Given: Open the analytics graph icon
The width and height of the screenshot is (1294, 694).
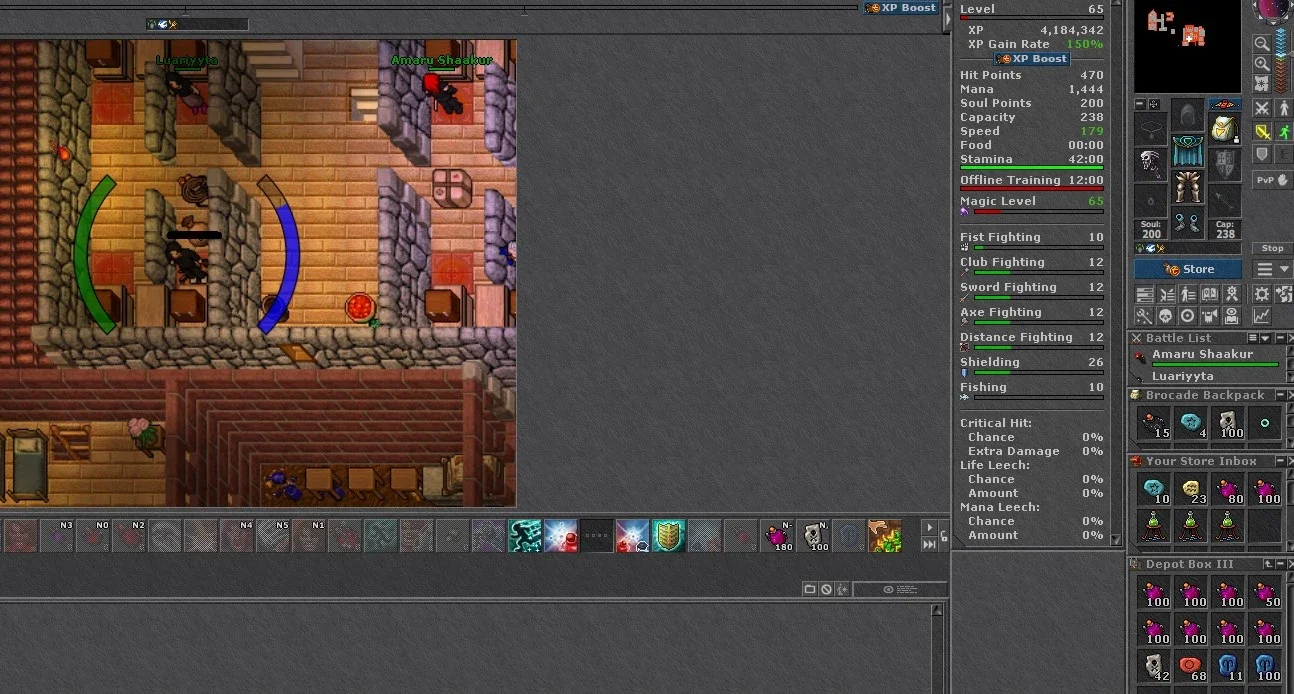Looking at the screenshot, I should point(1261,316).
